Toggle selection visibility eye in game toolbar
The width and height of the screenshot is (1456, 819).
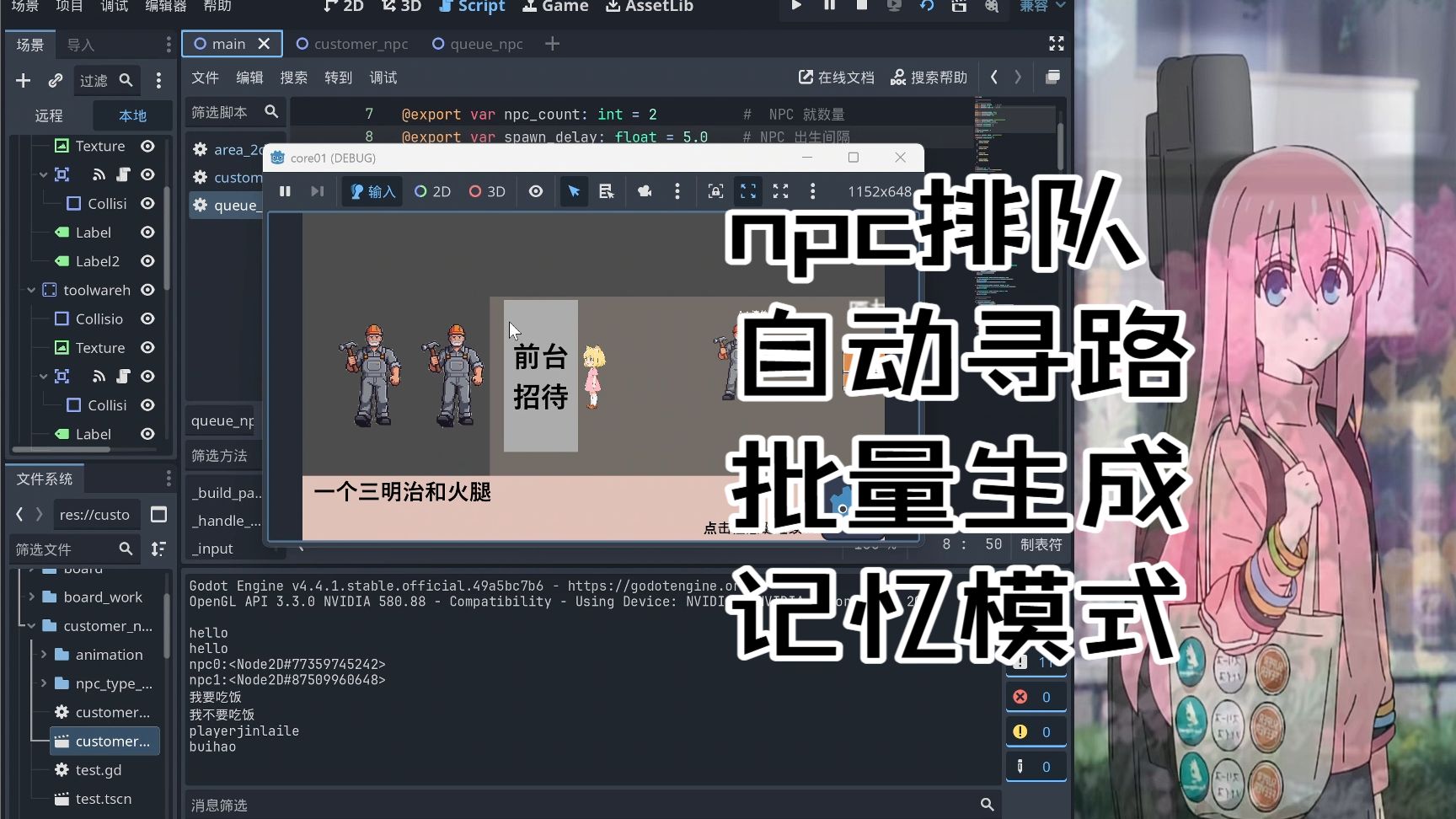536,191
